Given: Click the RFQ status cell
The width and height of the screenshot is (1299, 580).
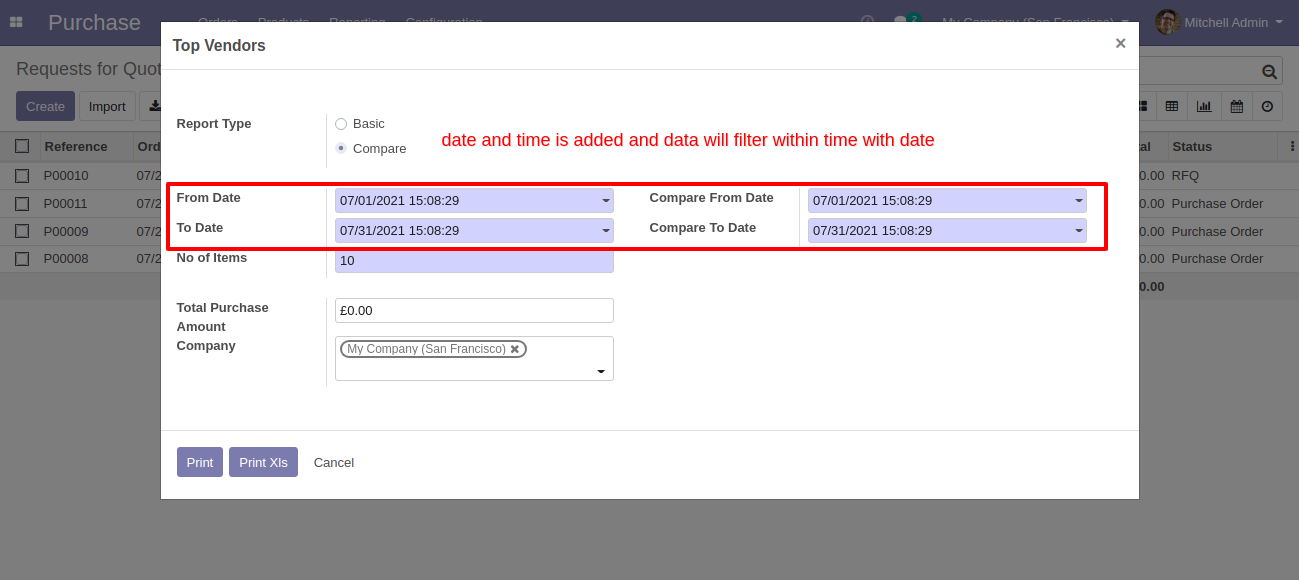Looking at the screenshot, I should pyautogui.click(x=1185, y=175).
